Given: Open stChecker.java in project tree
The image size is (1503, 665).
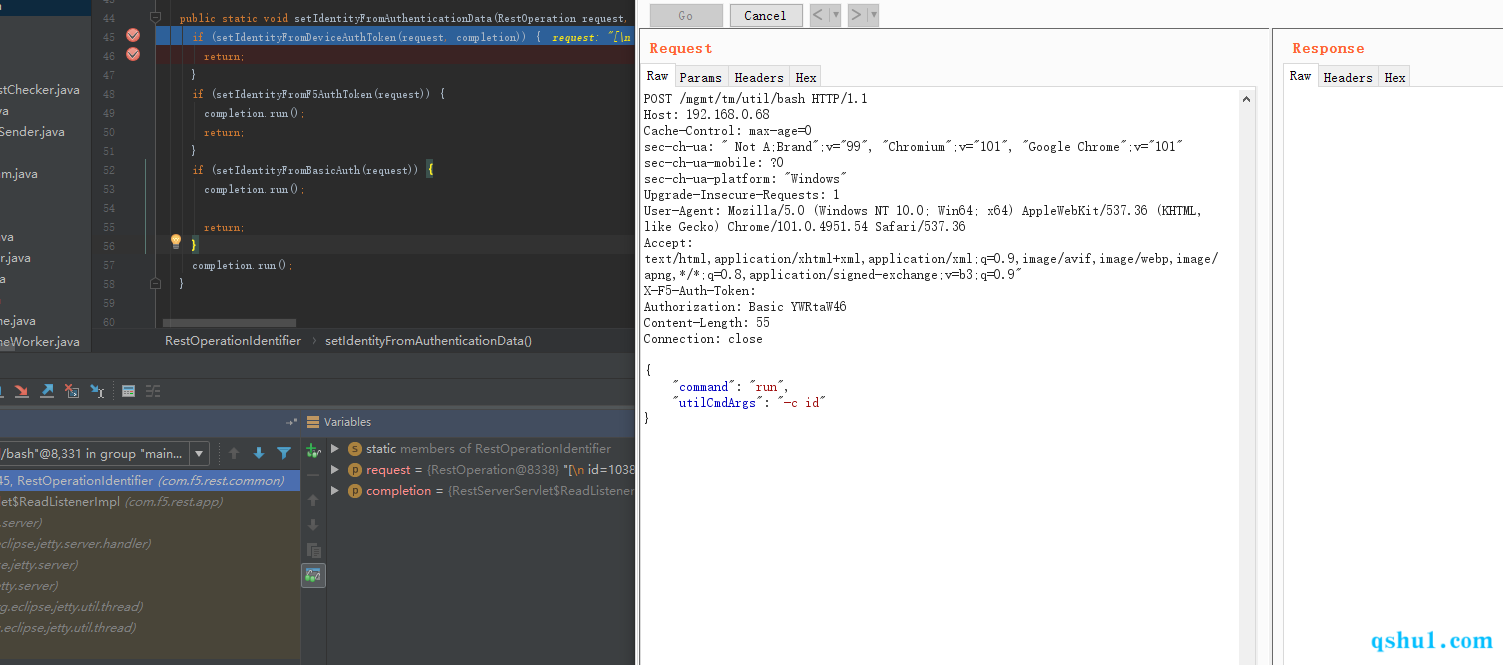Looking at the screenshot, I should (40, 90).
